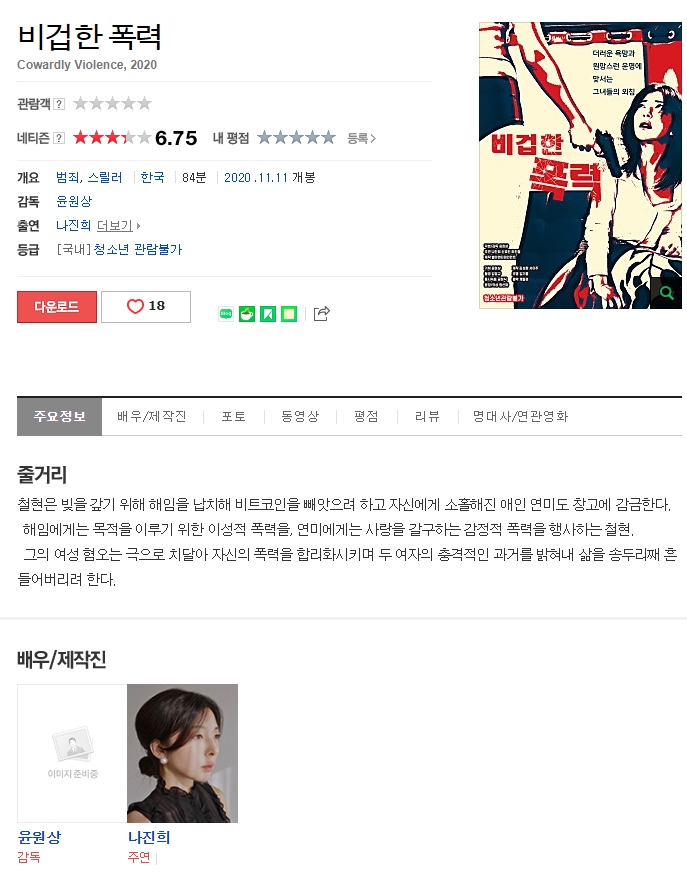This screenshot has height=878, width=687.
Task: Select the 평점 tab
Action: (366, 416)
